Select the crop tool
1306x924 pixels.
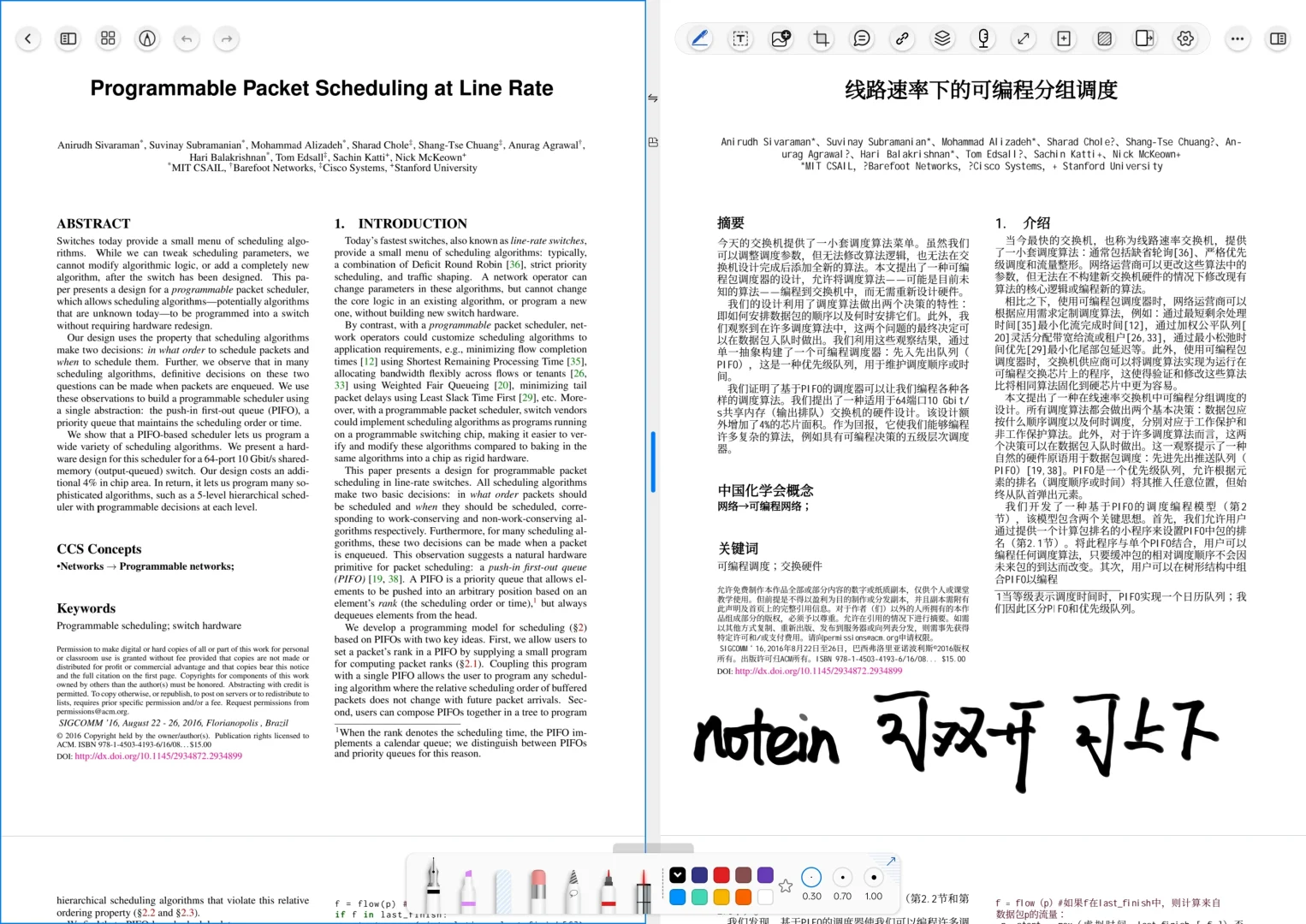click(820, 38)
